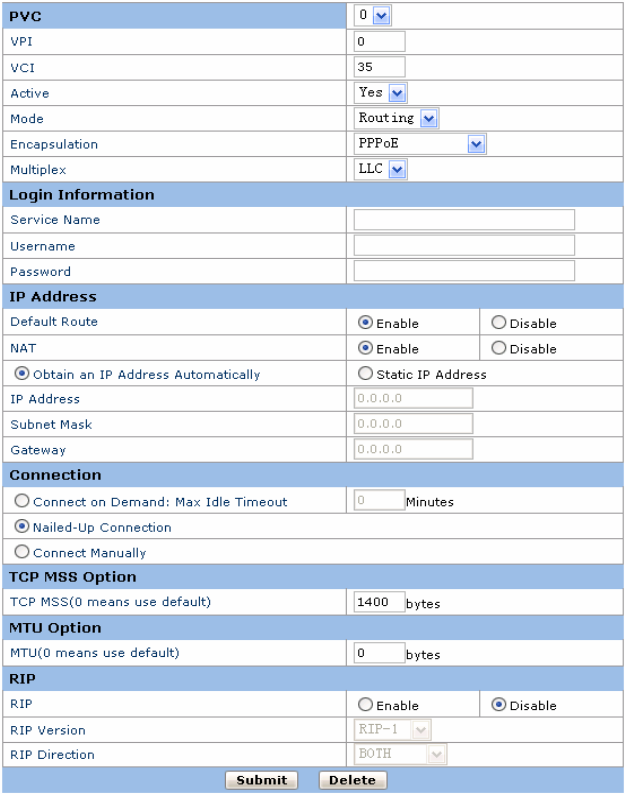Click the Connection section header
625x794 pixels.
point(312,475)
